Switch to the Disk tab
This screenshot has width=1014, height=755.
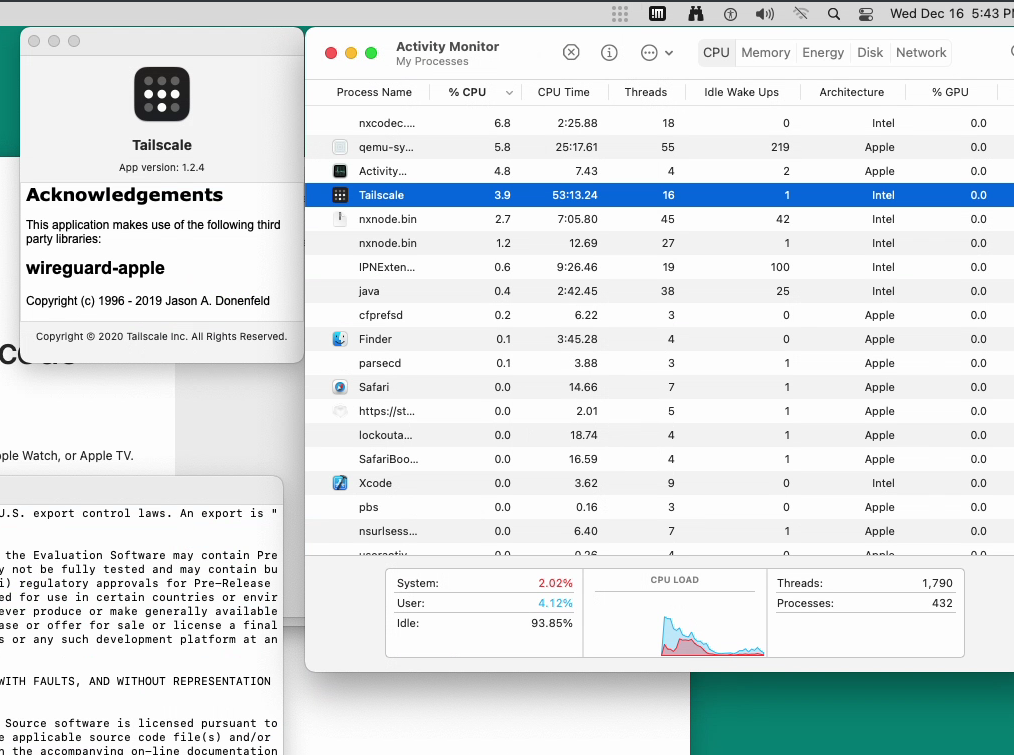[x=870, y=52]
